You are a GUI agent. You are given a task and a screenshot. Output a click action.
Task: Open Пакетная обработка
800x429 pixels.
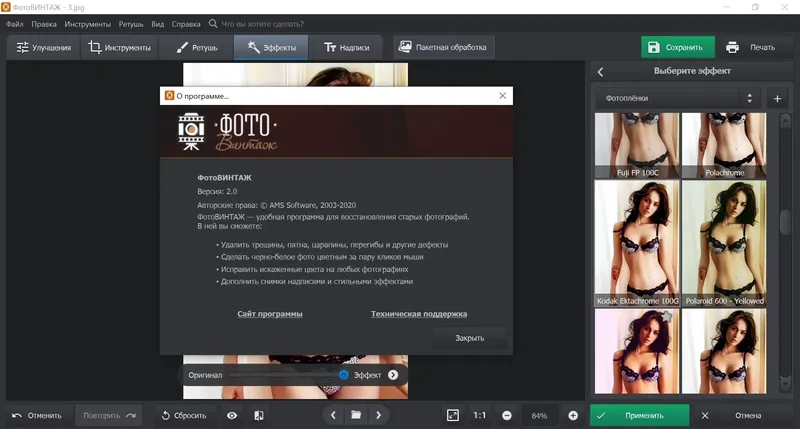point(443,47)
